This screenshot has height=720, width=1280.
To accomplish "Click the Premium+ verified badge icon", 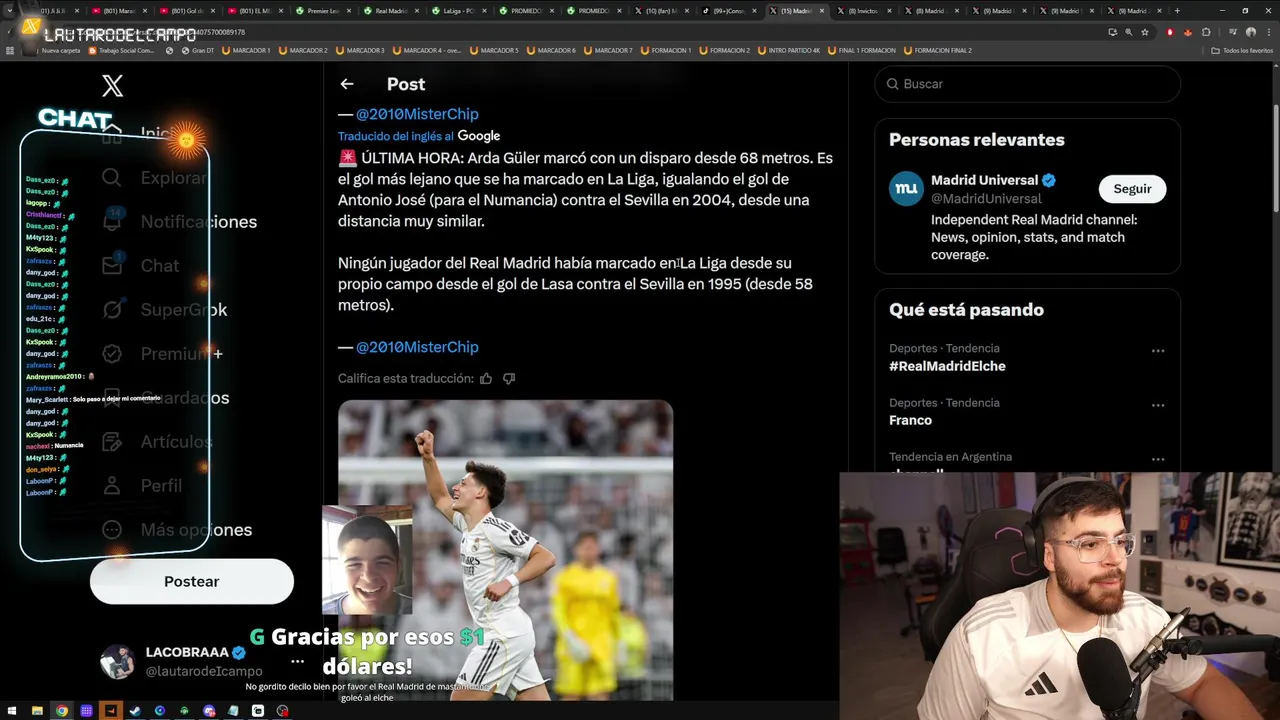I will tap(112, 354).
